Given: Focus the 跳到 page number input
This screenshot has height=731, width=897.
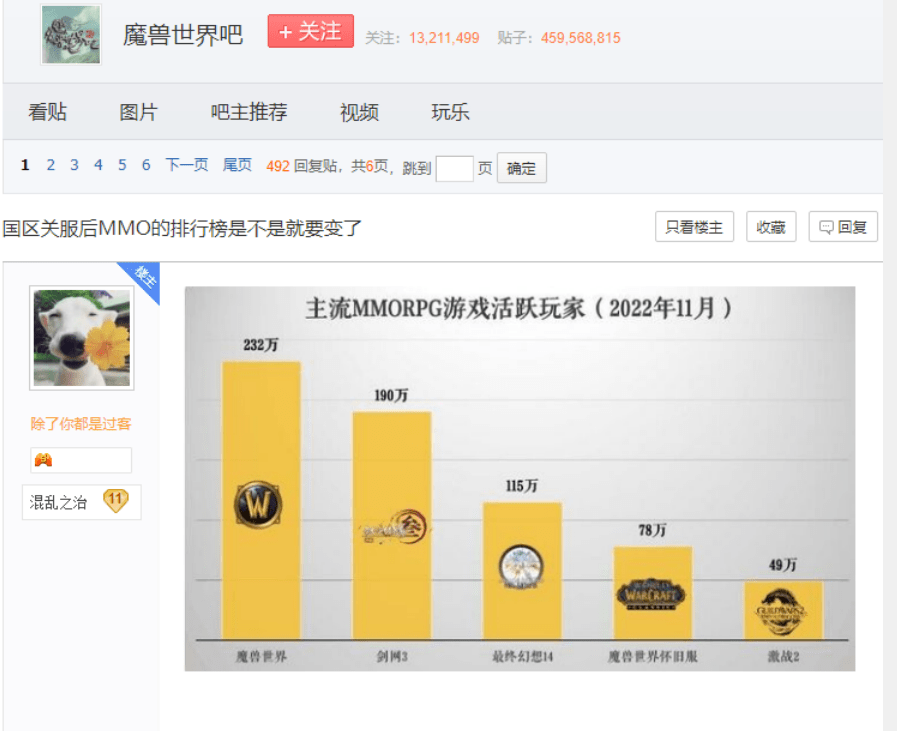Looking at the screenshot, I should click(454, 169).
